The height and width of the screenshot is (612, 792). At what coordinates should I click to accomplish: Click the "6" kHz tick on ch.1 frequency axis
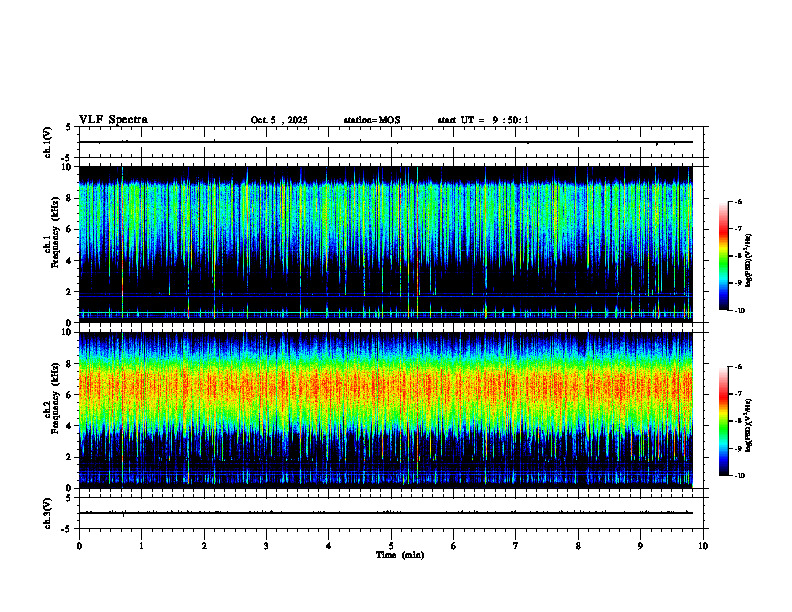click(x=70, y=229)
